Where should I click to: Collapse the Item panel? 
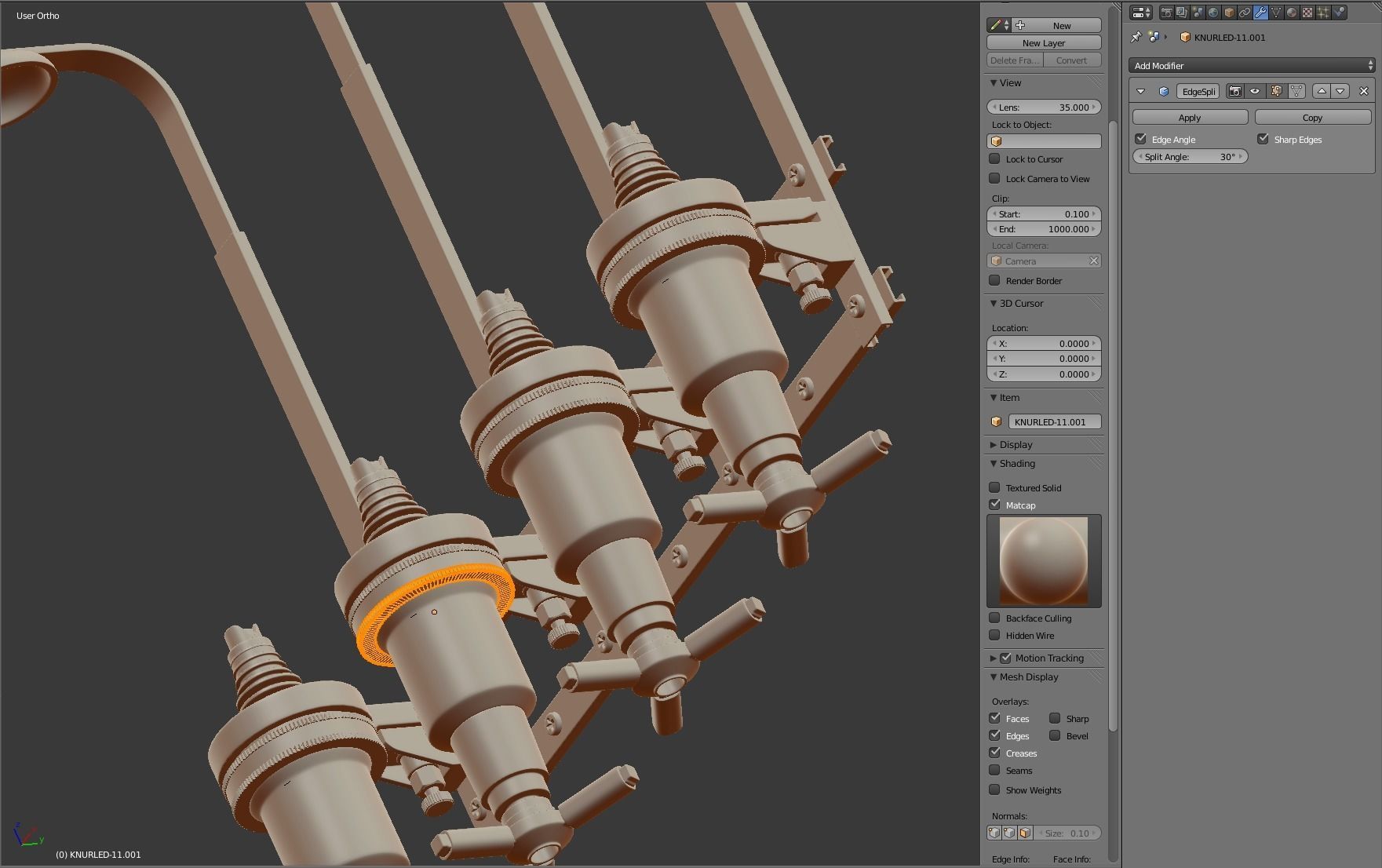pos(994,398)
